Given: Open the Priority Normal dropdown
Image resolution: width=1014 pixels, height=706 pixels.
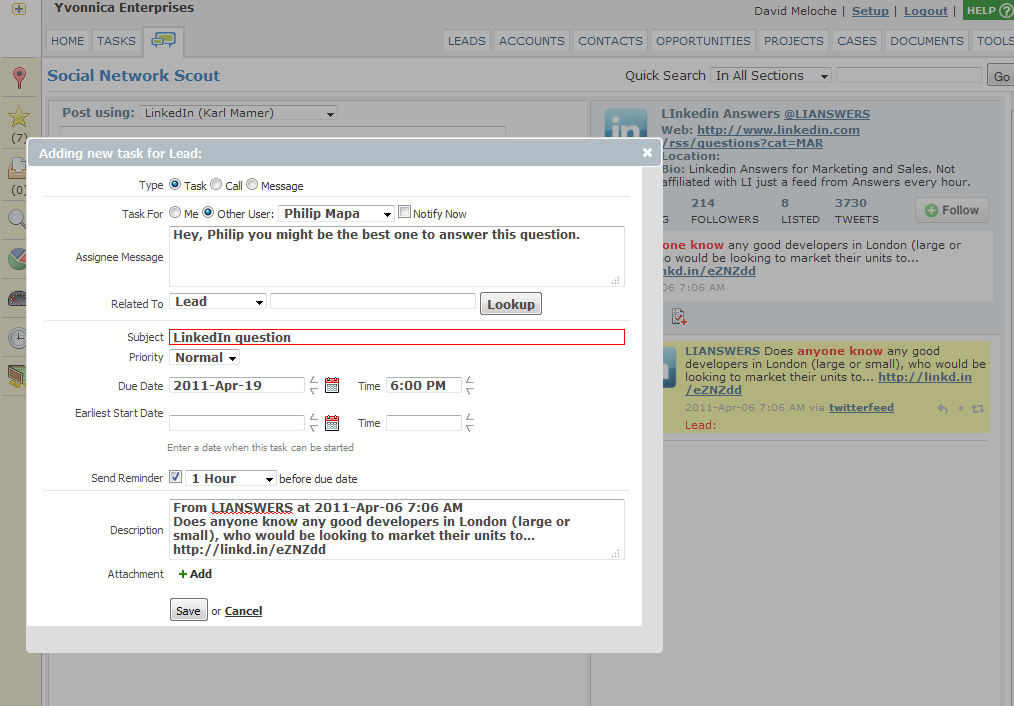Looking at the screenshot, I should [204, 358].
